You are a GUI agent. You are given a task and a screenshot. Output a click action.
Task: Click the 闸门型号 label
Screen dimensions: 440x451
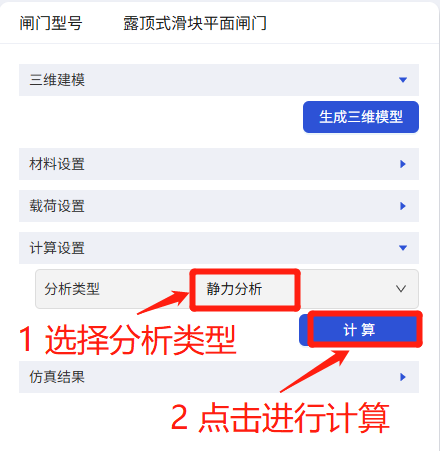point(51,23)
